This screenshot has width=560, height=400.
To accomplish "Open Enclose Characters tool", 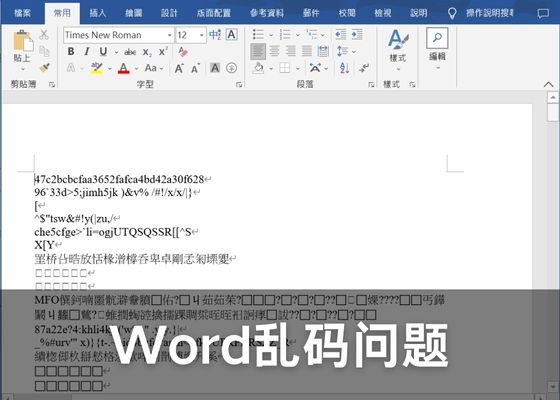I will click(x=231, y=68).
